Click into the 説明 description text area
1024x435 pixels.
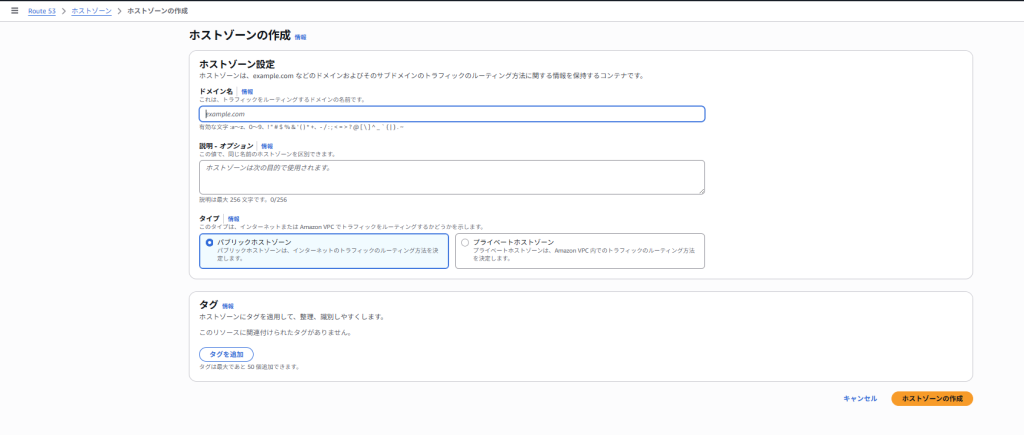click(x=452, y=176)
